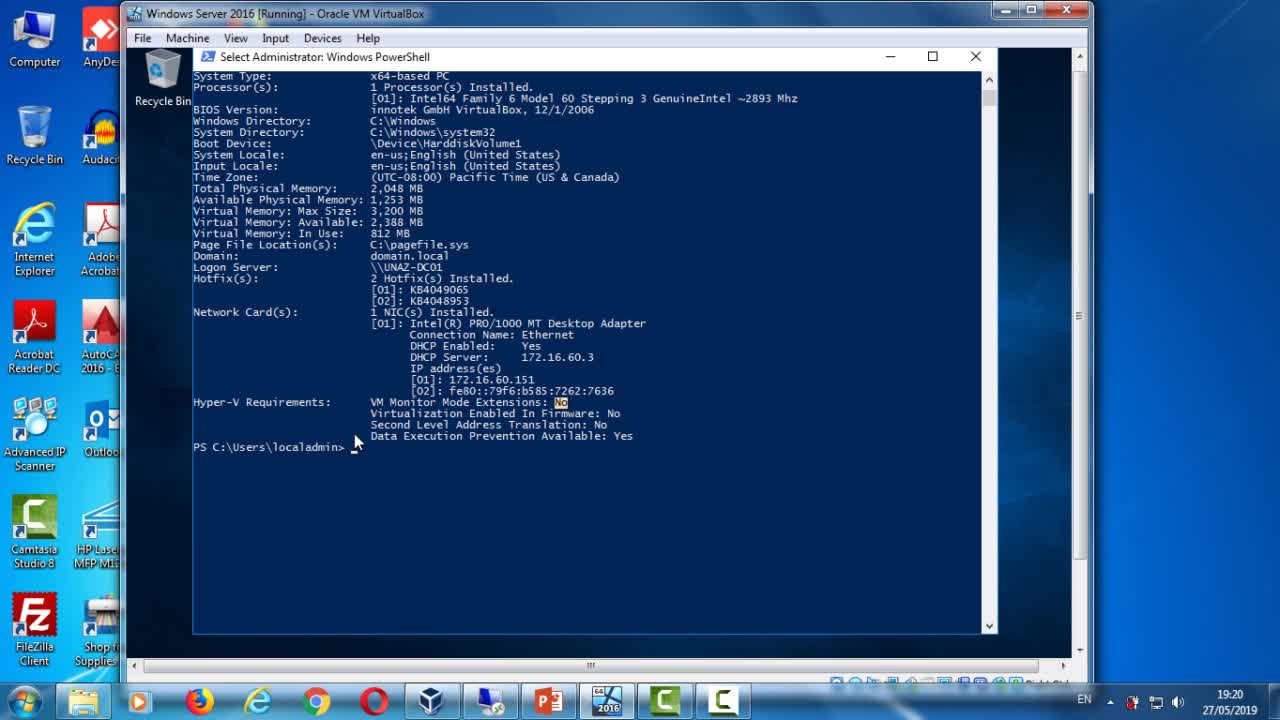Open Opera browser from the taskbar
Image resolution: width=1280 pixels, height=720 pixels.
pos(375,702)
